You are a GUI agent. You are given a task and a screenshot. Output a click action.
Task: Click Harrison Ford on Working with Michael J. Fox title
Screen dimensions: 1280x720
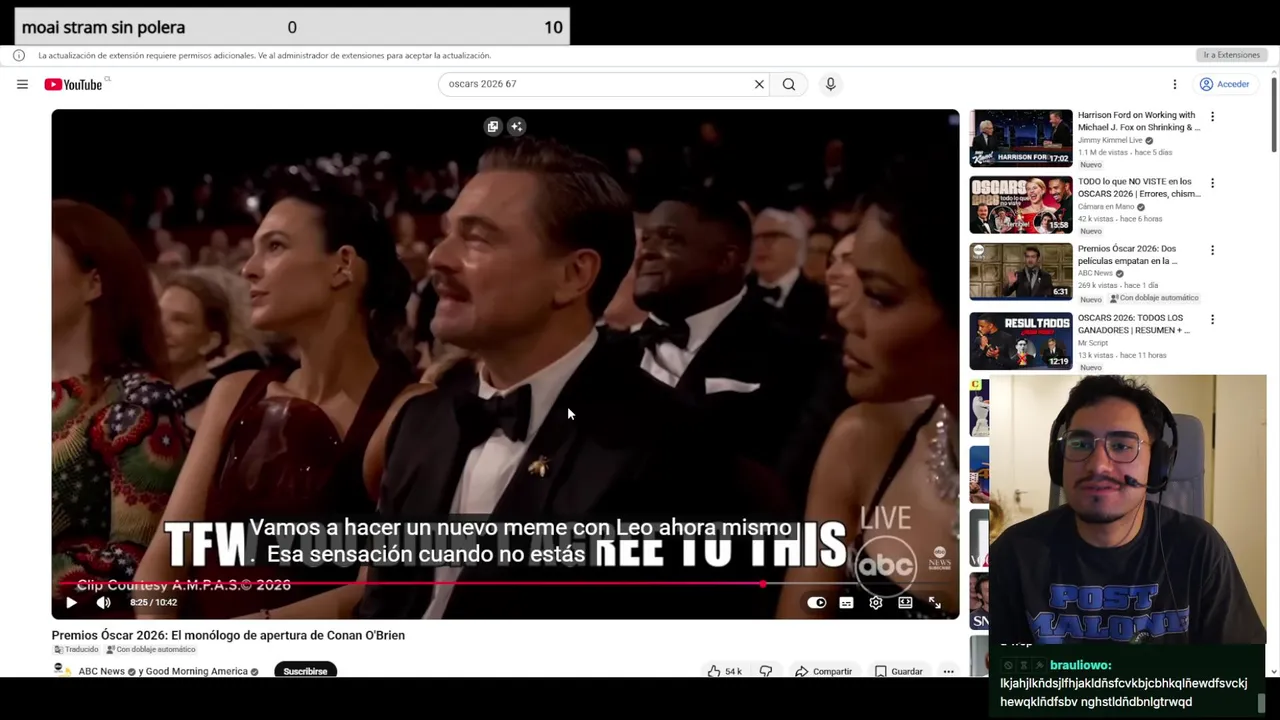click(1138, 121)
